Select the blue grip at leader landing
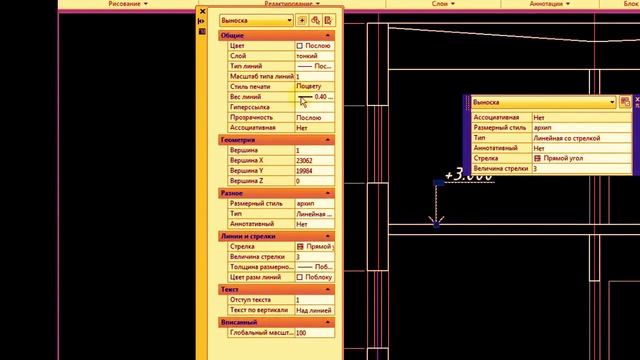This screenshot has height=360, width=640. pyautogui.click(x=438, y=182)
